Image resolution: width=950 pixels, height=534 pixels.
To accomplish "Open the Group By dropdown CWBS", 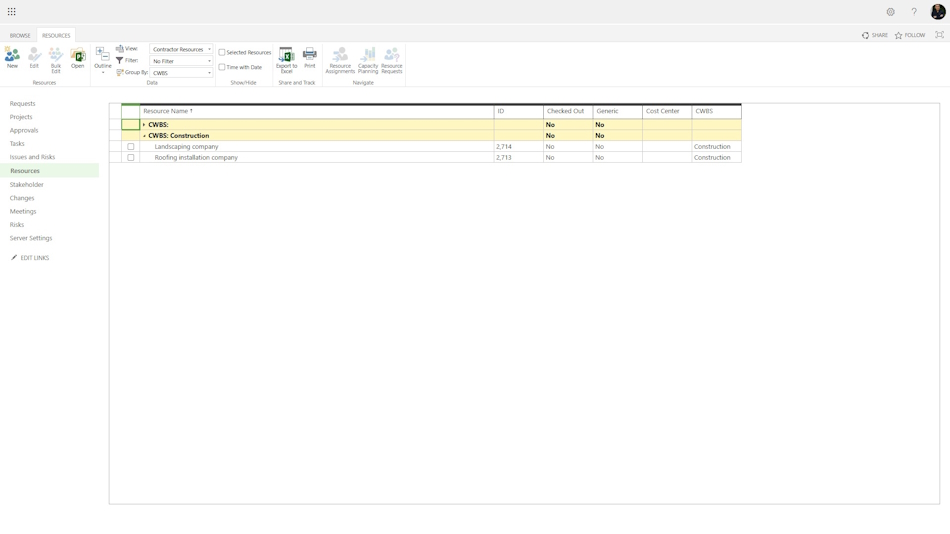I will (x=181, y=73).
